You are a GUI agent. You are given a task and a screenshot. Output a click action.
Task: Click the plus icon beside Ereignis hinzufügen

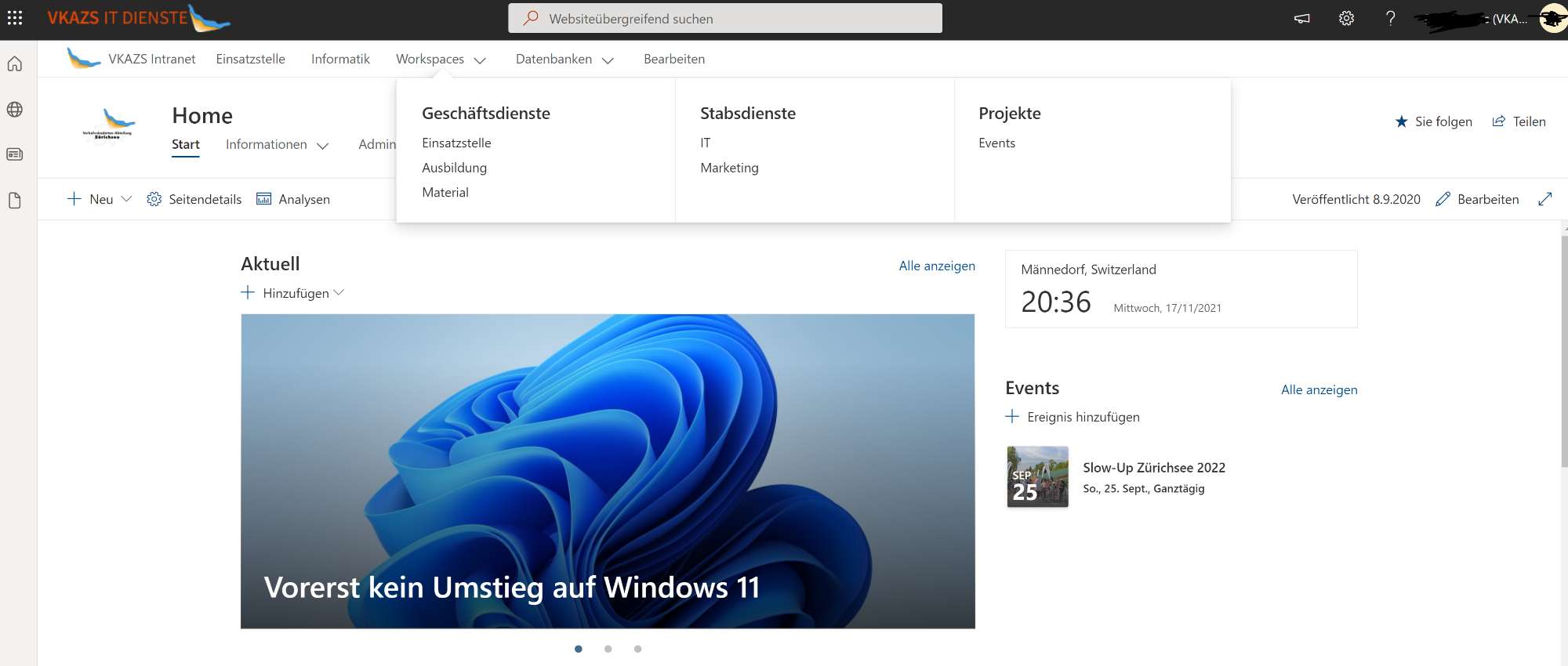tap(1012, 416)
